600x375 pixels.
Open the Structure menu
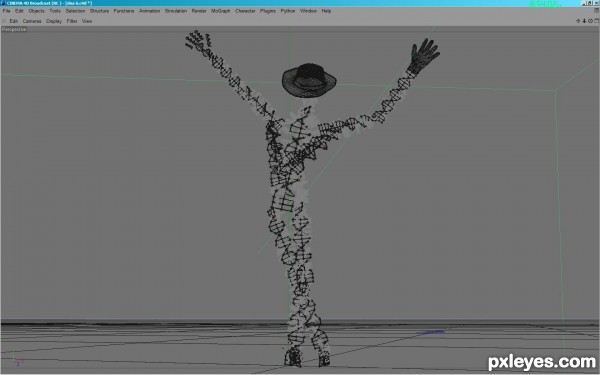pyautogui.click(x=99, y=11)
